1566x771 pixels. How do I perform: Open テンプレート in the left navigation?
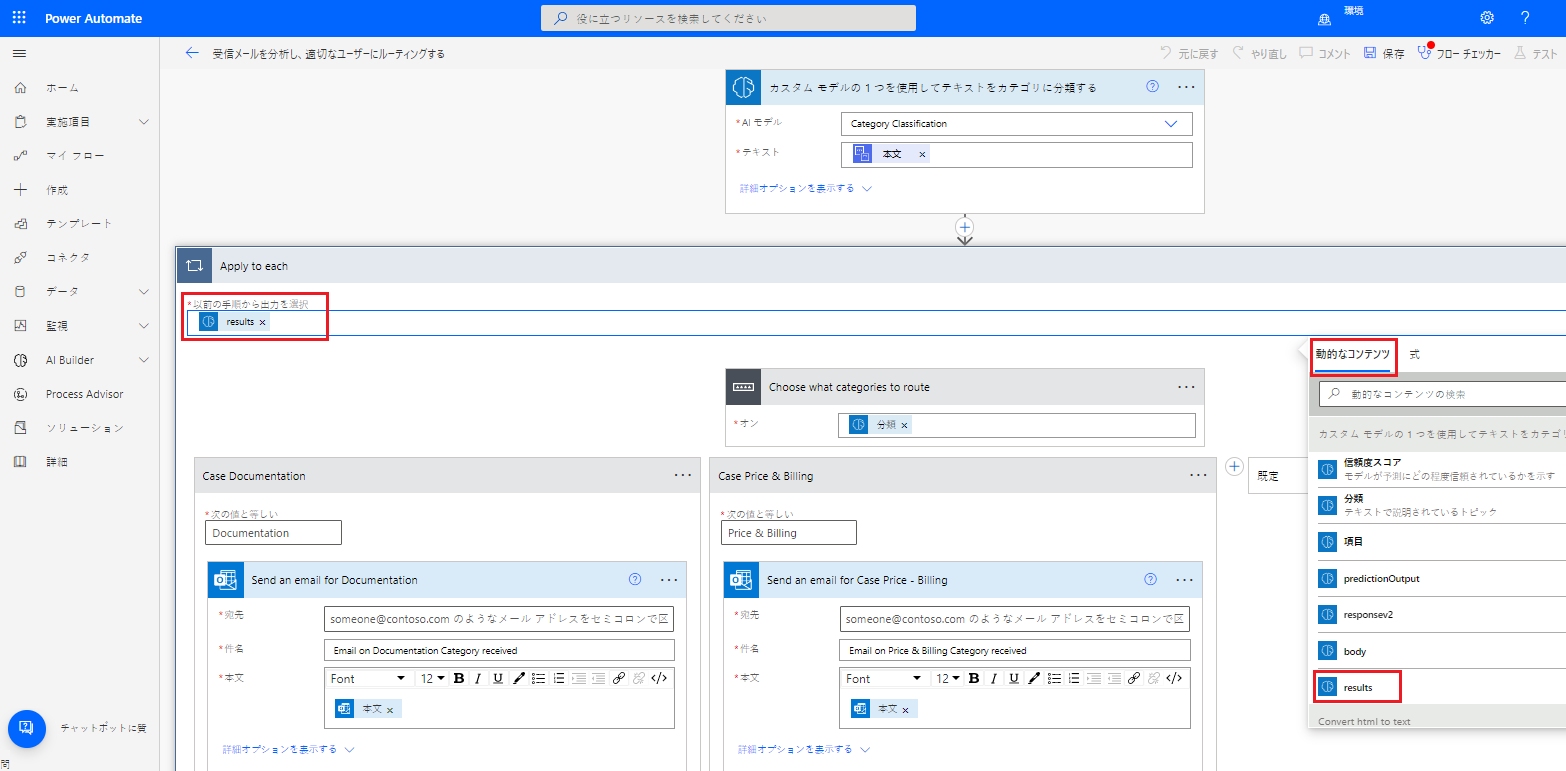tap(80, 224)
